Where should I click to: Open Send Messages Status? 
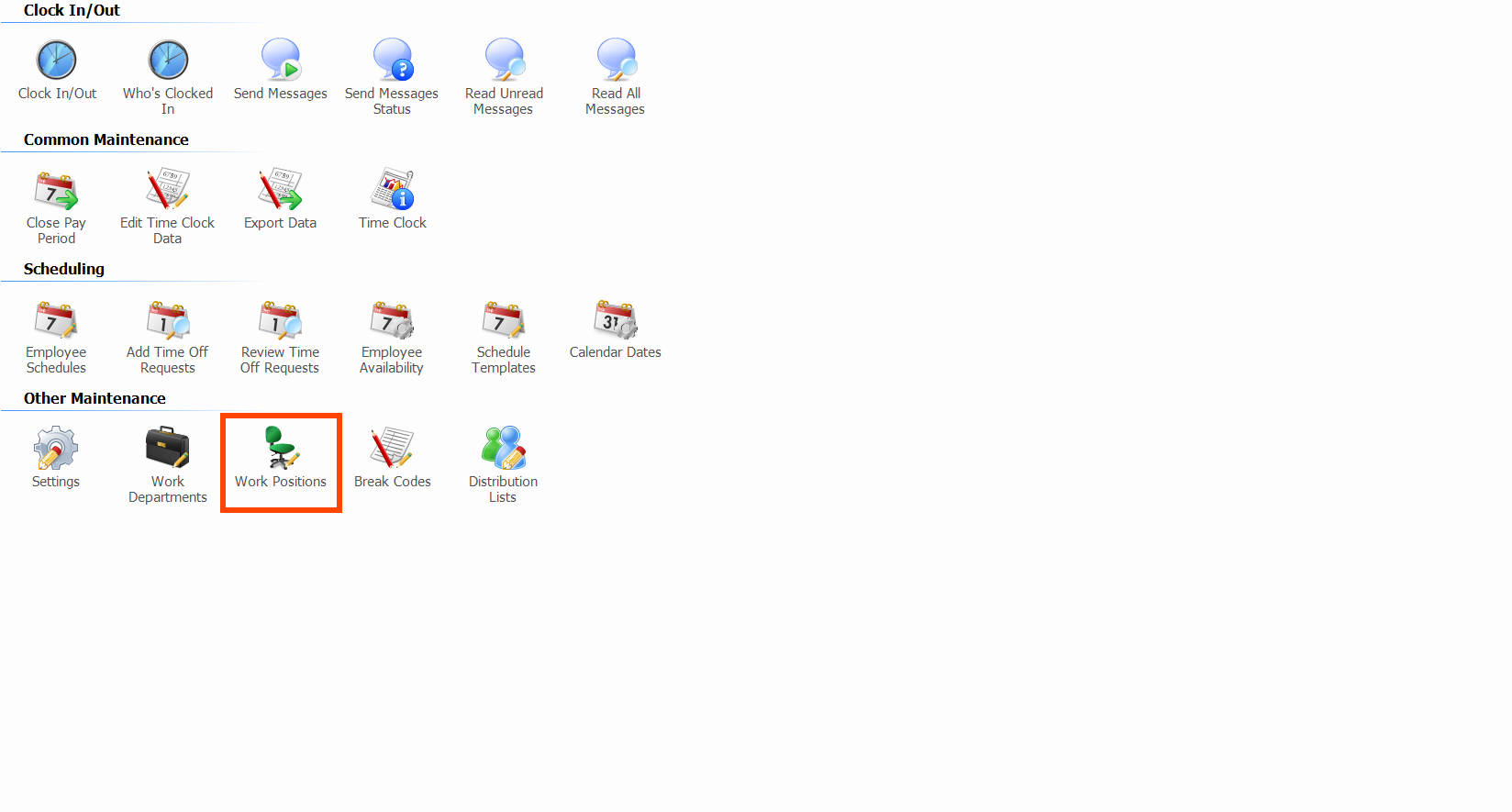click(x=392, y=61)
